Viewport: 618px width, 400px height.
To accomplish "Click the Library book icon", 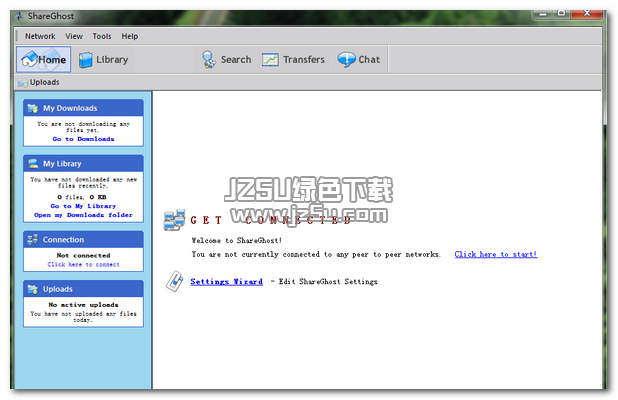I will click(85, 60).
